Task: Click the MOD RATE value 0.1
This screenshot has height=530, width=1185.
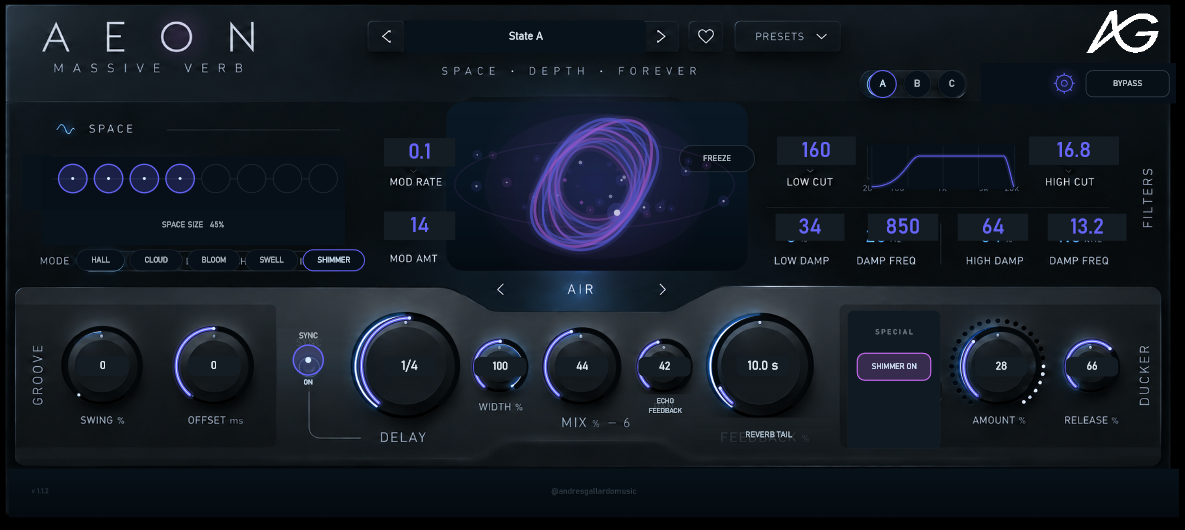Action: coord(419,152)
